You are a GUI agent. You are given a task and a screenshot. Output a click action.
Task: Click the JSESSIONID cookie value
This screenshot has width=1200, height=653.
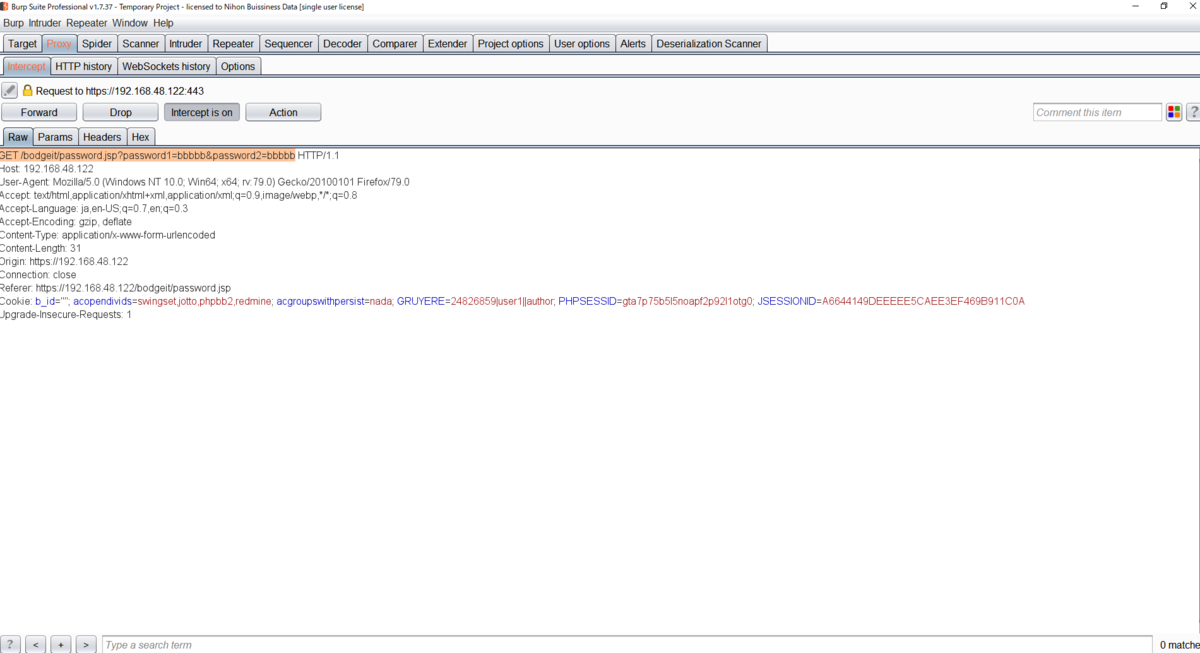(923, 301)
